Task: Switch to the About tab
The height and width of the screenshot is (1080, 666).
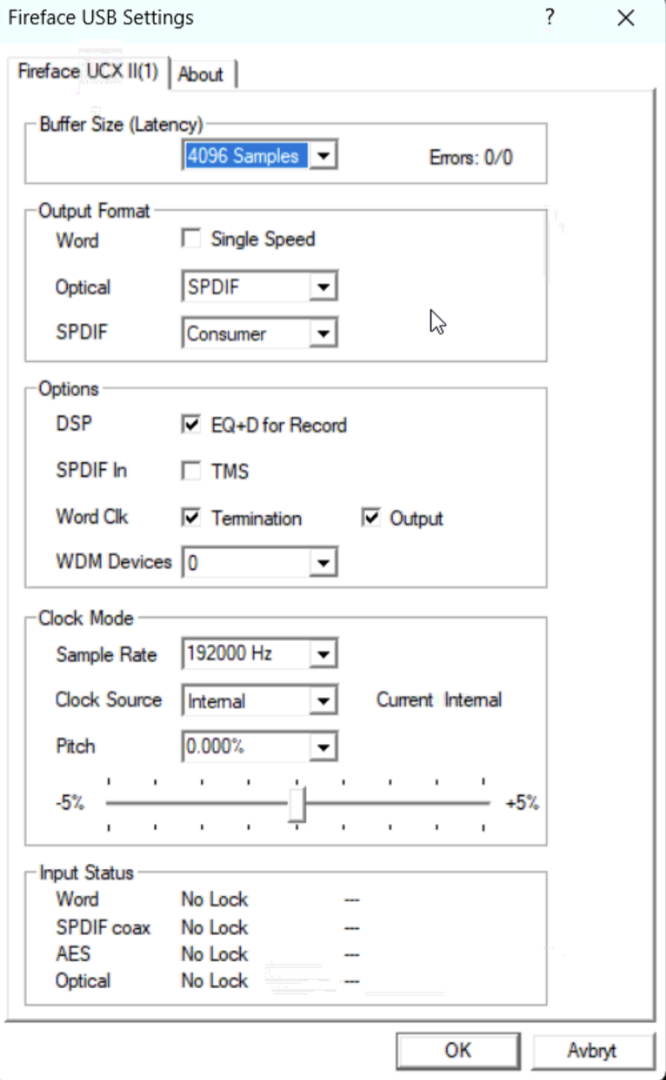Action: point(200,74)
